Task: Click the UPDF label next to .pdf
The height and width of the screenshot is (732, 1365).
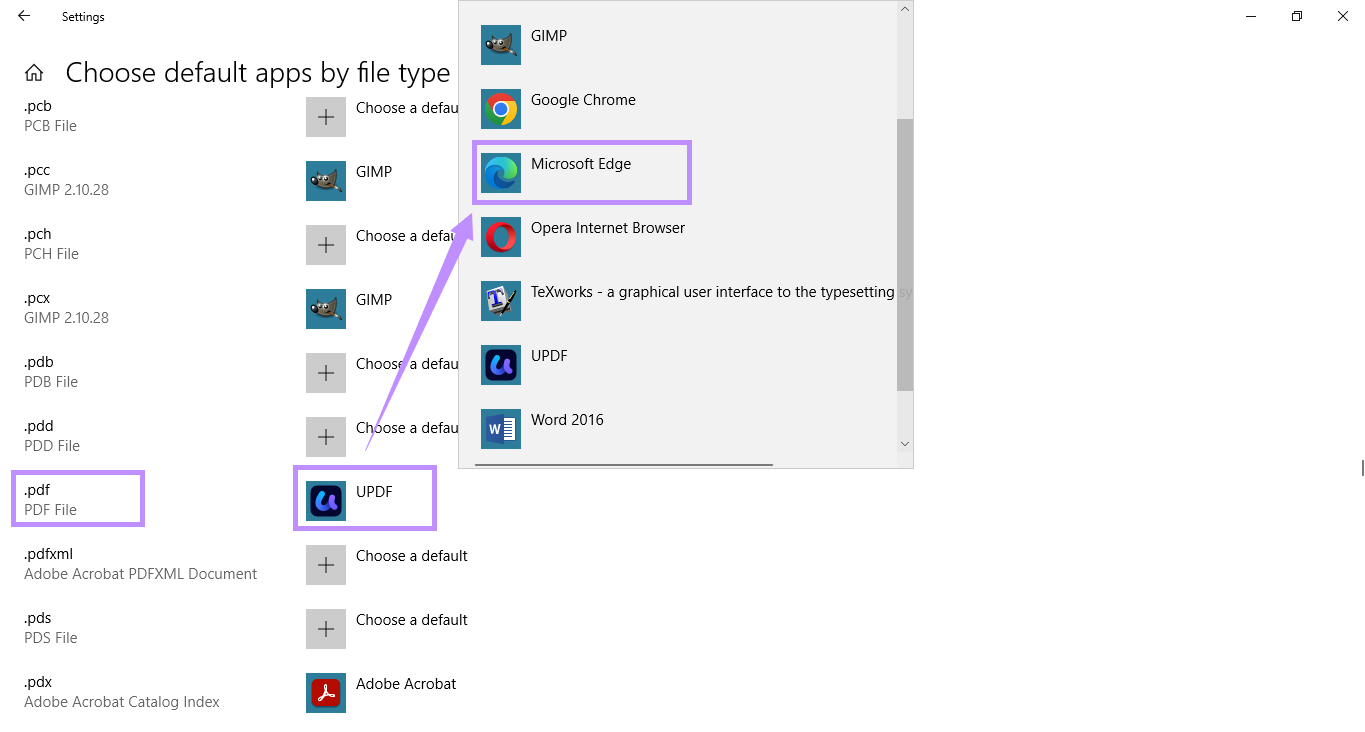Action: pos(374,492)
